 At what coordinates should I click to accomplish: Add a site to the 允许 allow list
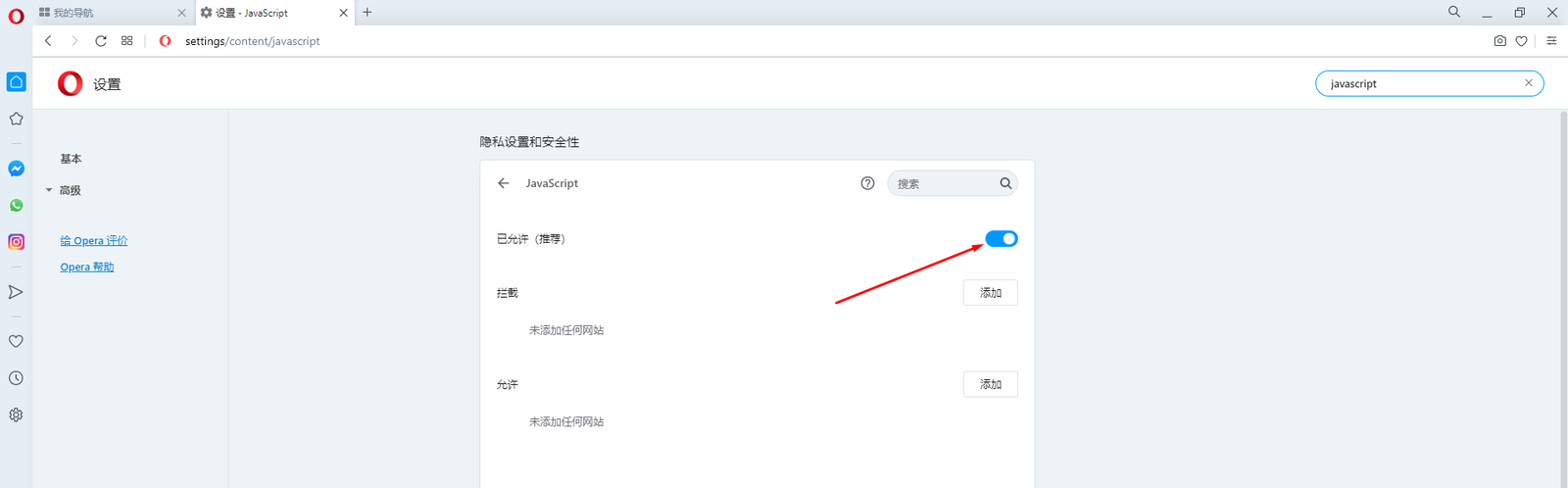(x=990, y=384)
